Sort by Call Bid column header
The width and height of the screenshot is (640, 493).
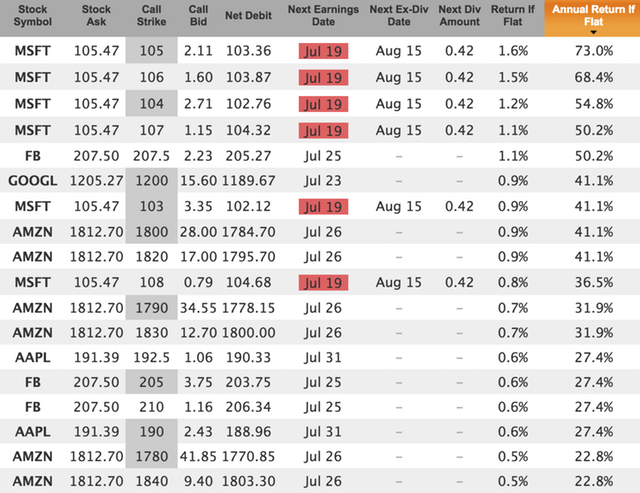click(198, 16)
